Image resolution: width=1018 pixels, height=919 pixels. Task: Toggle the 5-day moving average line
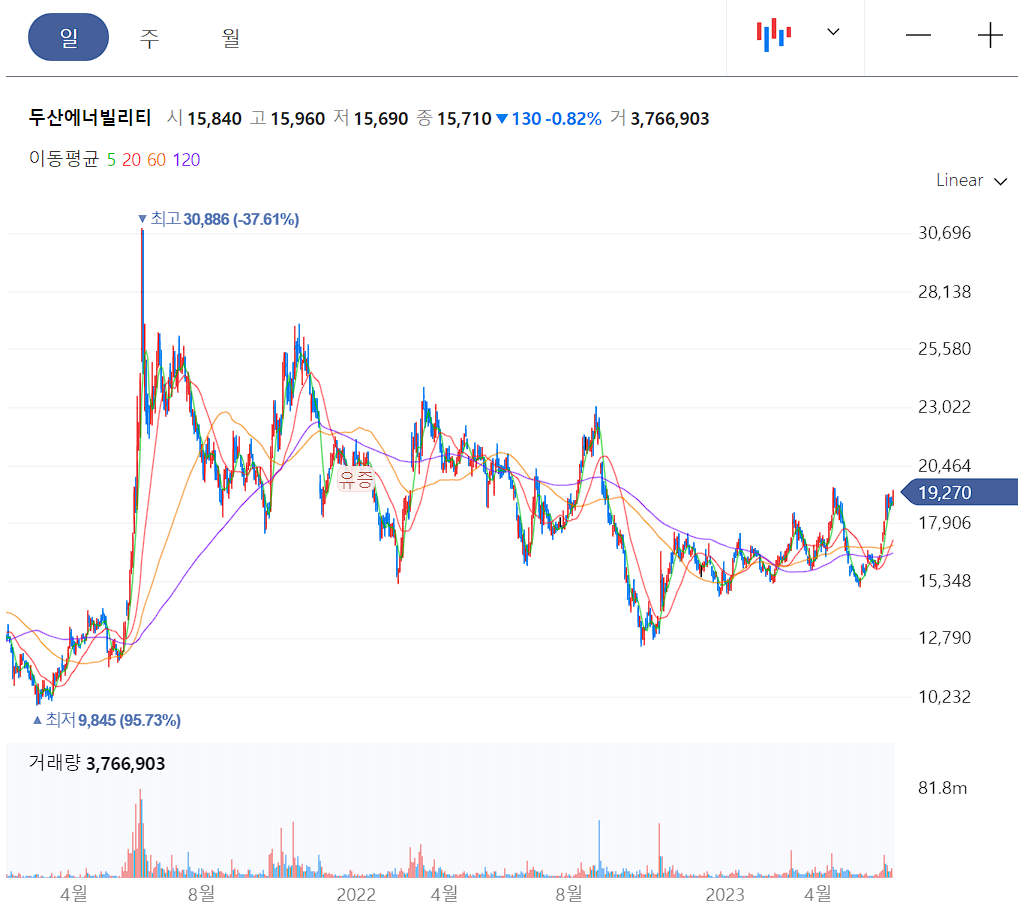111,160
